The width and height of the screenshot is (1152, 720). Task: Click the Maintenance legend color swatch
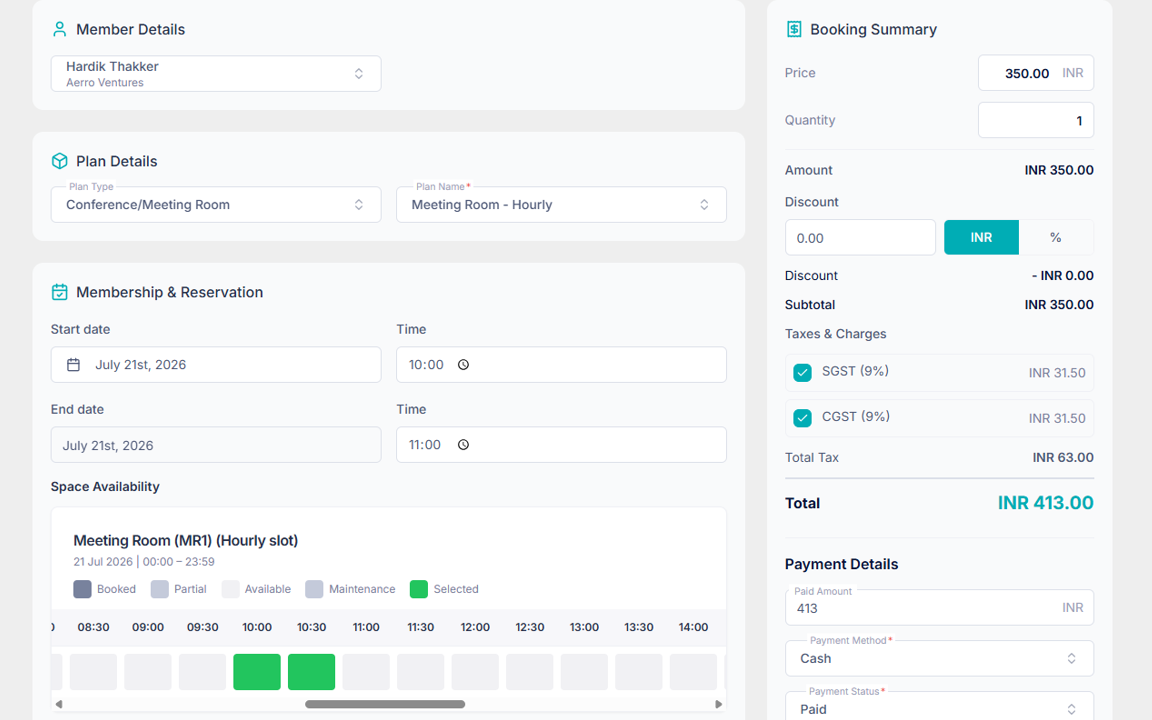coord(314,589)
